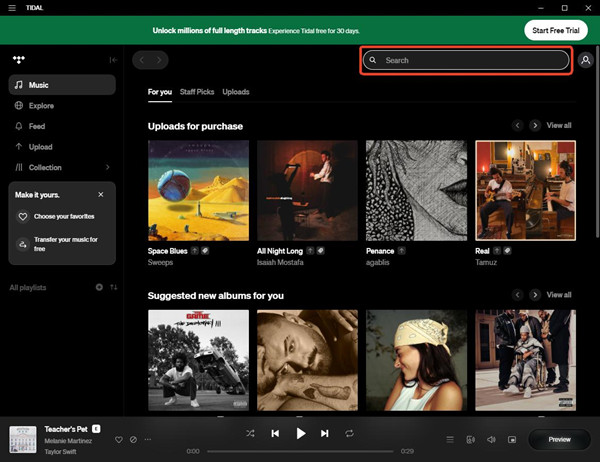Click the Preview button
The height and width of the screenshot is (462, 600).
[x=559, y=439]
